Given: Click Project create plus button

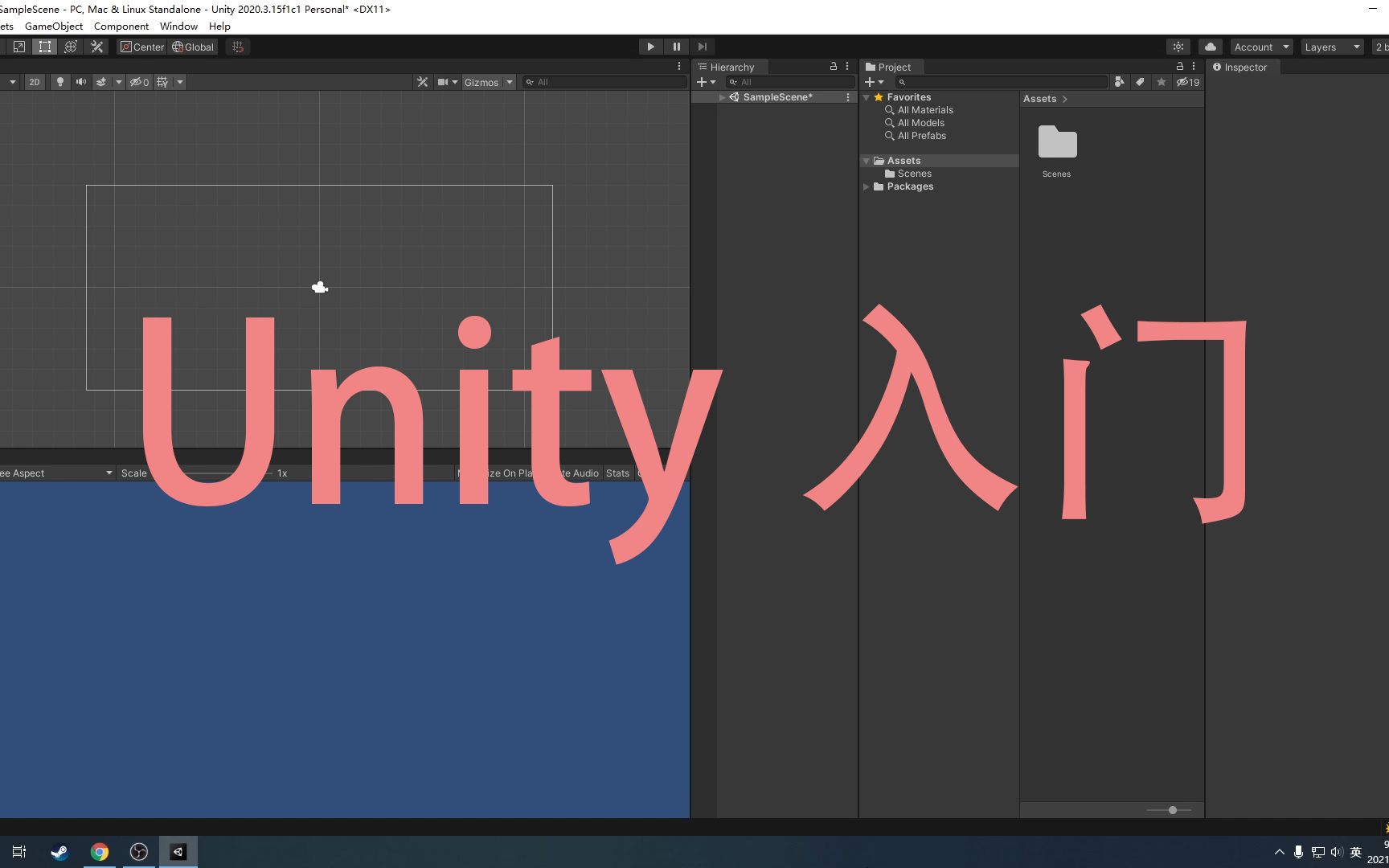Looking at the screenshot, I should [874, 82].
